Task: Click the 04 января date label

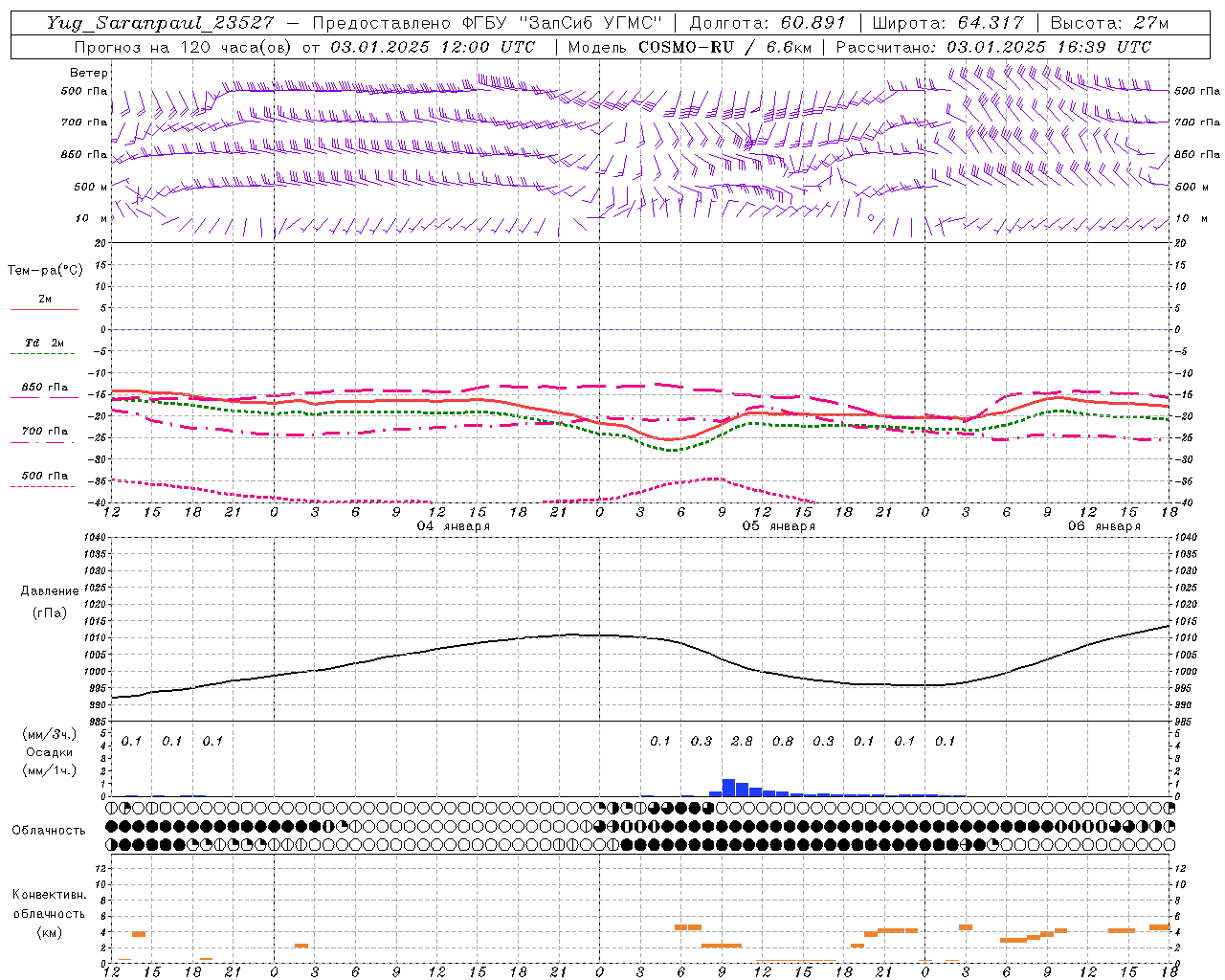Action: point(454,526)
